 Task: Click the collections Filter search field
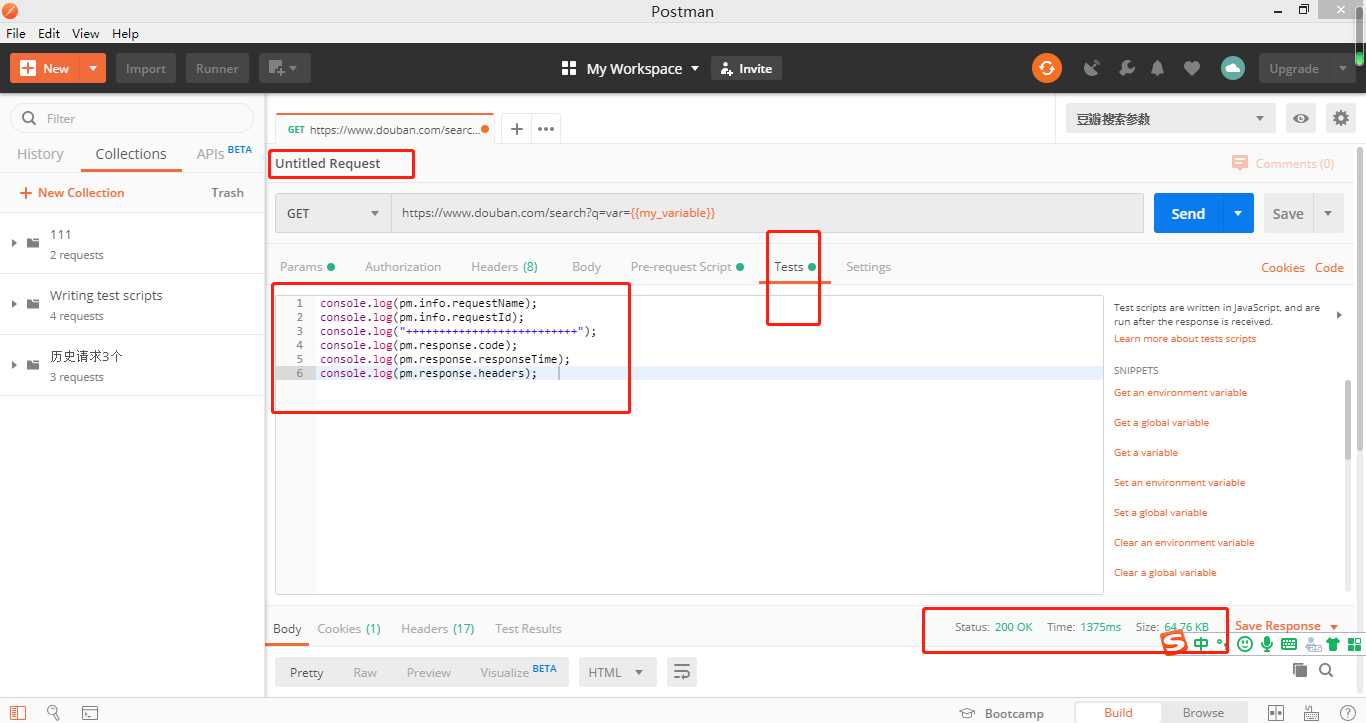point(132,118)
